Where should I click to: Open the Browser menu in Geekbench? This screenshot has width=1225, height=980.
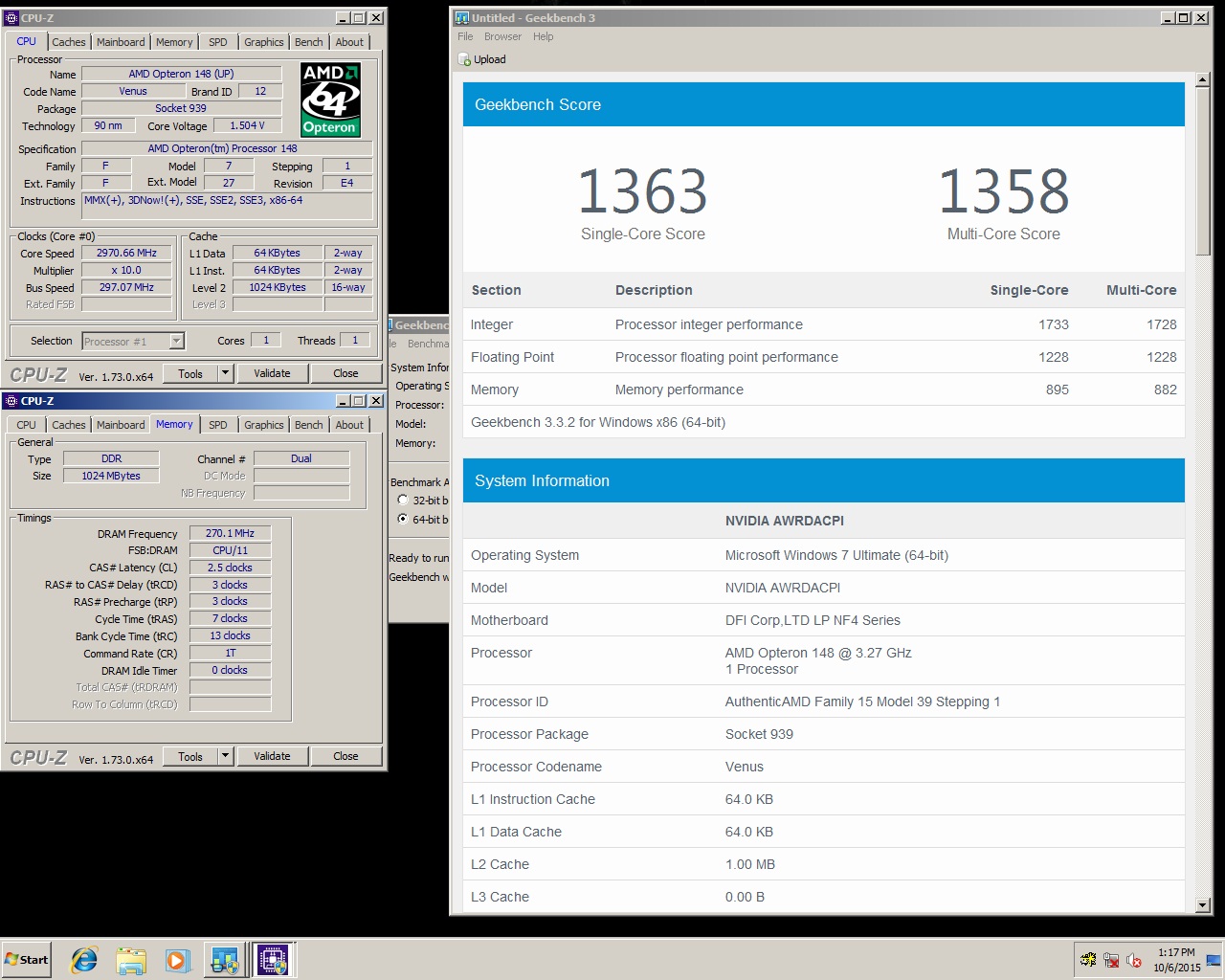pyautogui.click(x=502, y=36)
